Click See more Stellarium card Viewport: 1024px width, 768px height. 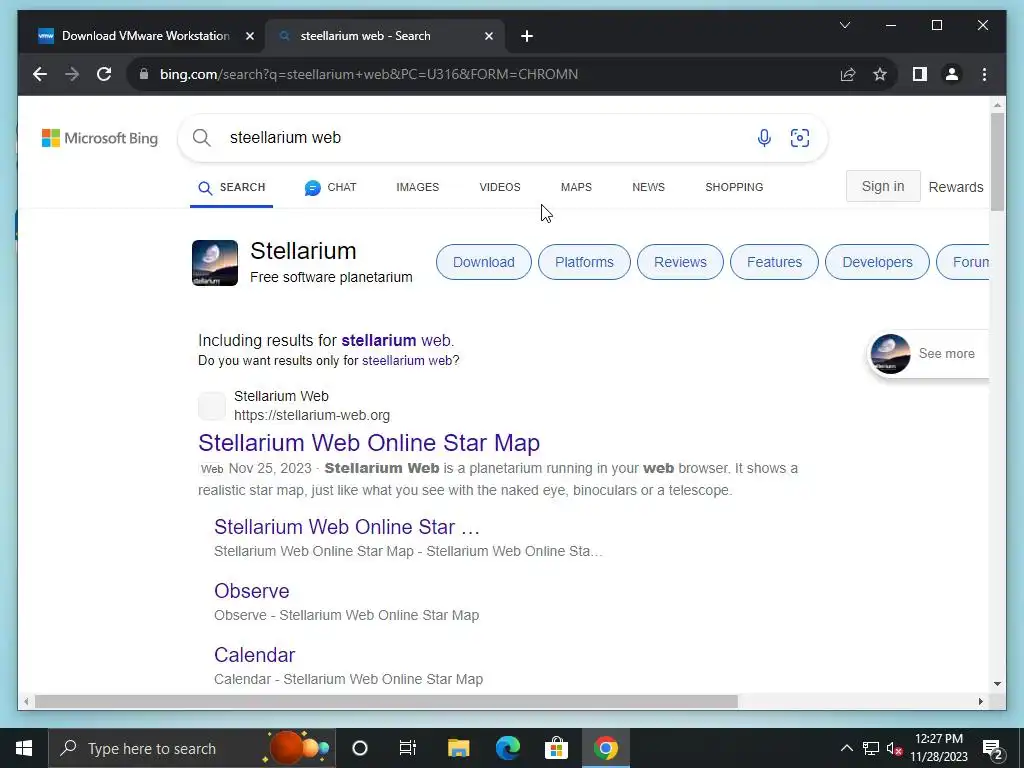927,354
